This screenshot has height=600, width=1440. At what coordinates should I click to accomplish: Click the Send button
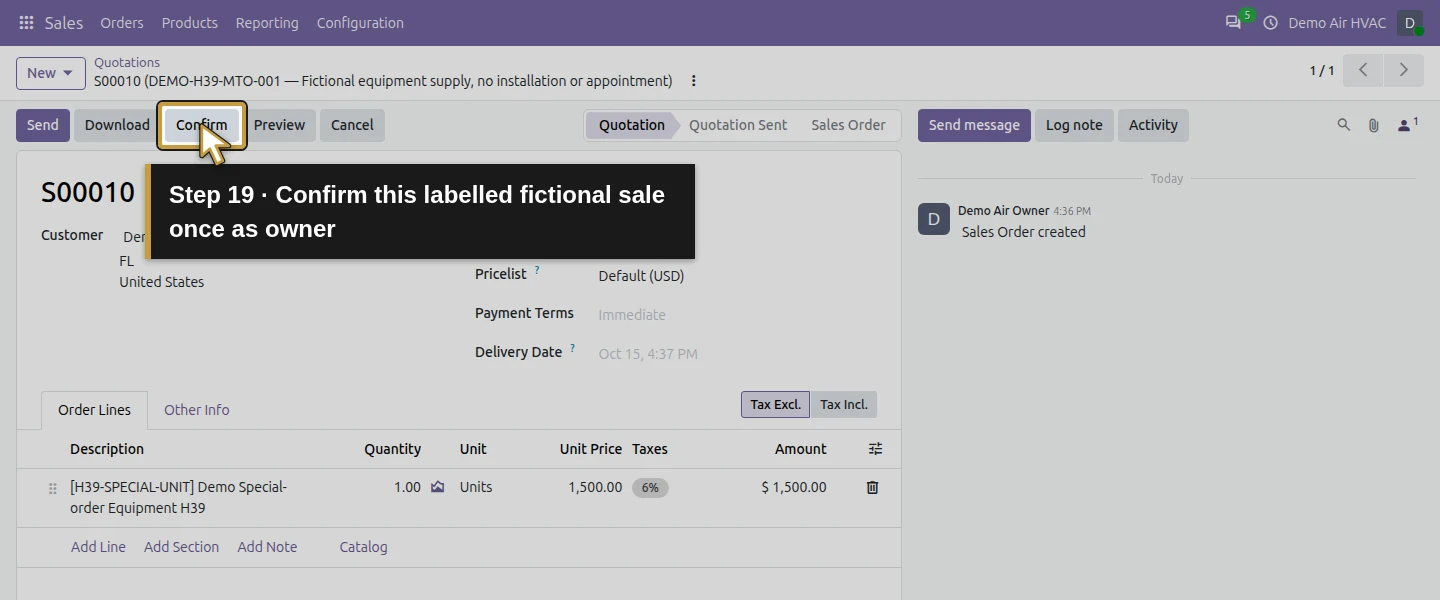(x=43, y=125)
